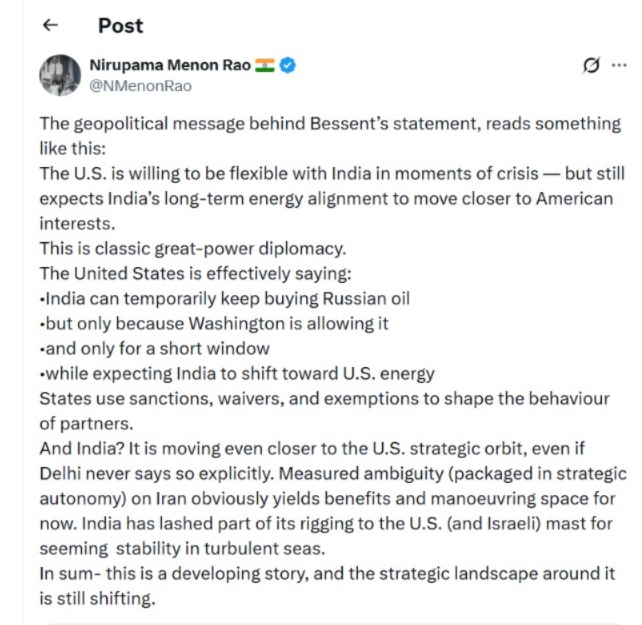Go back using the left arrow
642x625 pixels.
(51, 25)
